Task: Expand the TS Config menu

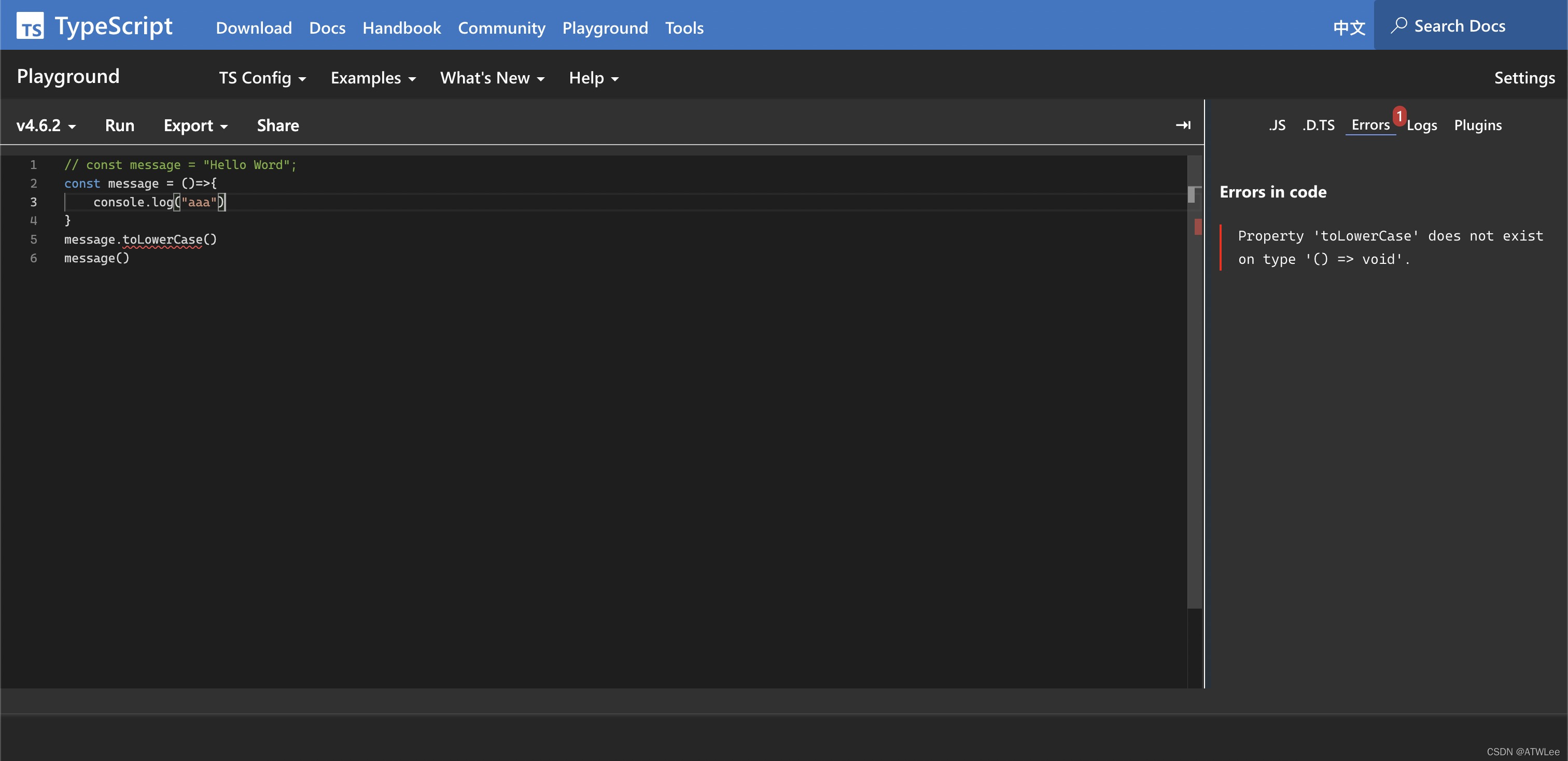Action: click(262, 78)
